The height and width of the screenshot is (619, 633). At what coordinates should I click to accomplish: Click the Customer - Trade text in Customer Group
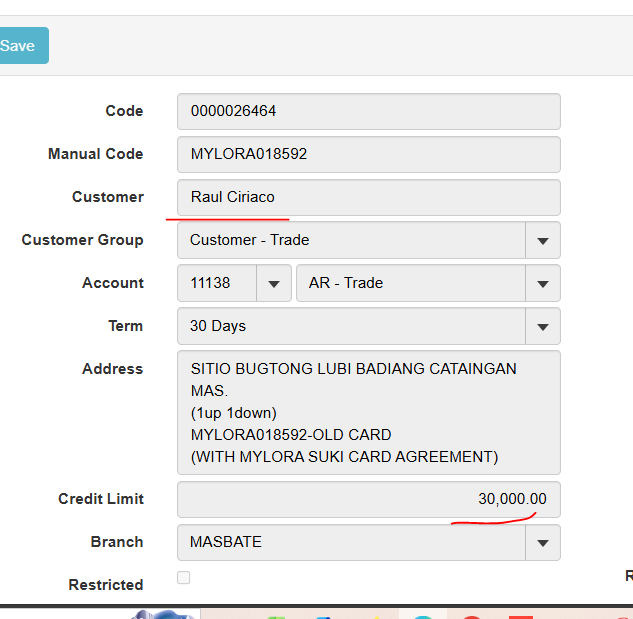pyautogui.click(x=250, y=240)
